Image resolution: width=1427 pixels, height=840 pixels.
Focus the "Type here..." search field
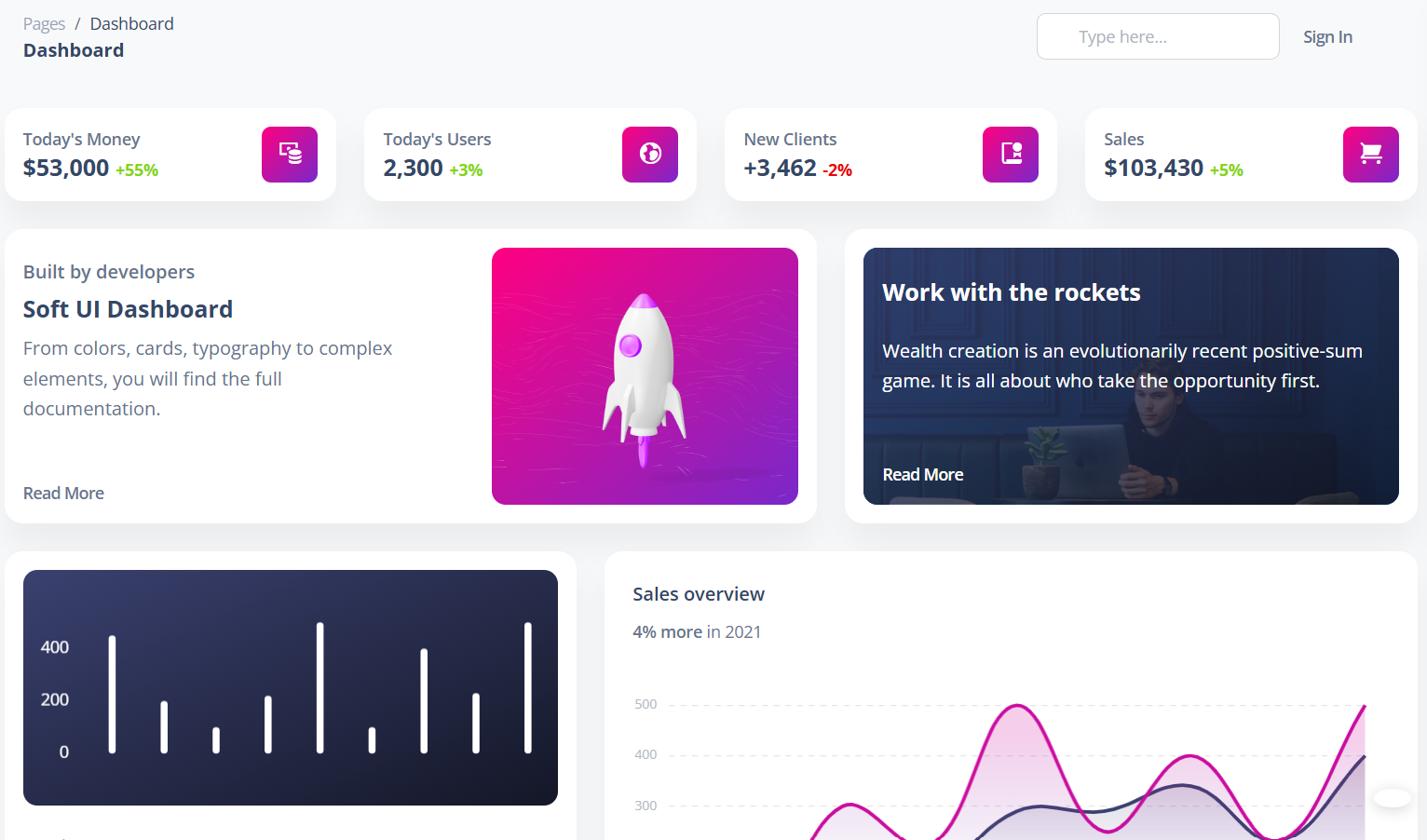coord(1157,37)
